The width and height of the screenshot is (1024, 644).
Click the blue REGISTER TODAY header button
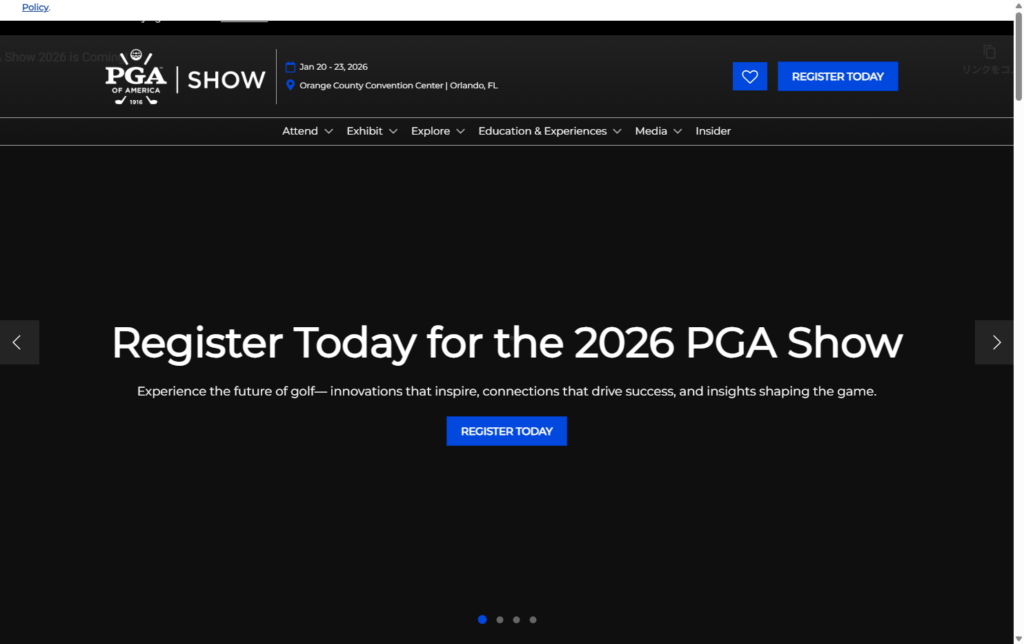tap(837, 76)
